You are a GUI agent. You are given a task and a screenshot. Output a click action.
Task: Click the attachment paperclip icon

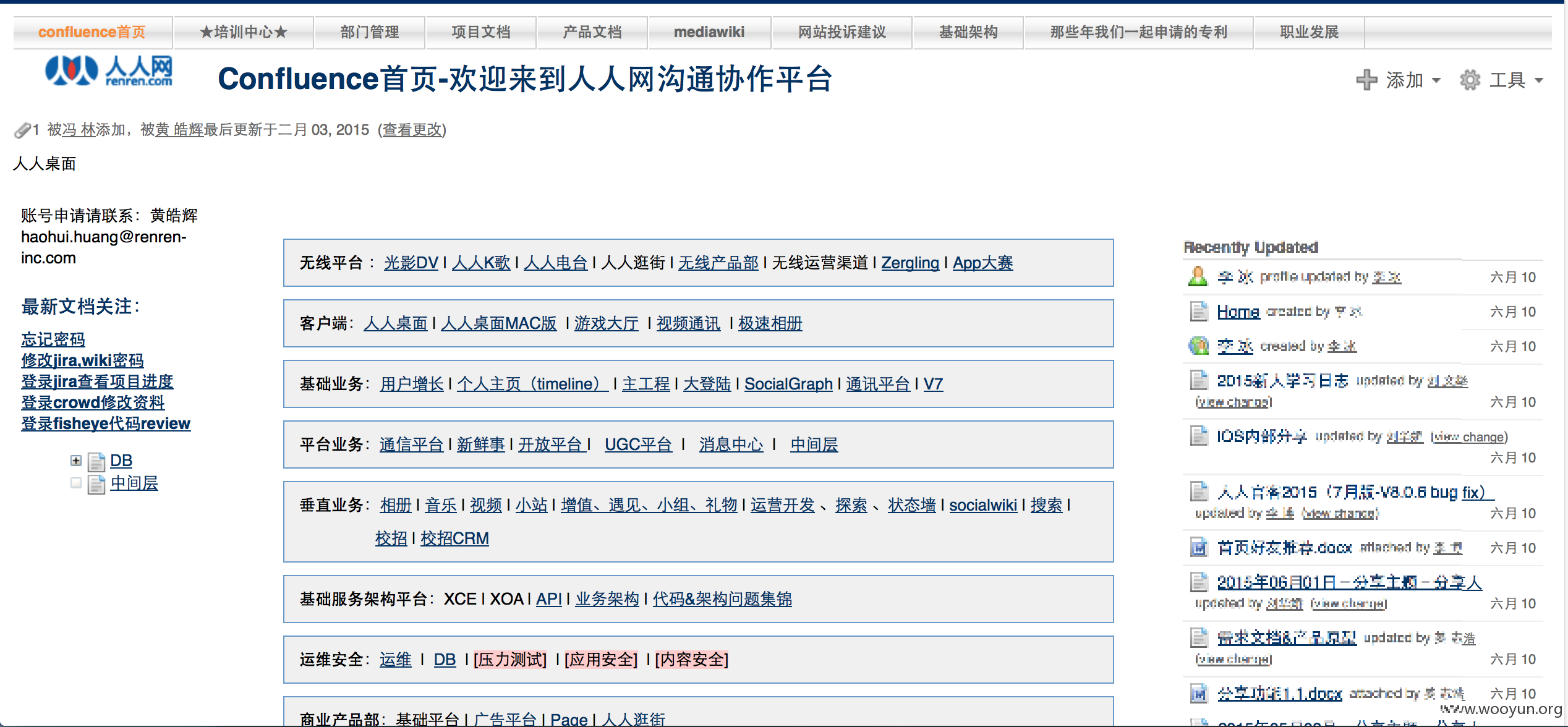(x=22, y=130)
